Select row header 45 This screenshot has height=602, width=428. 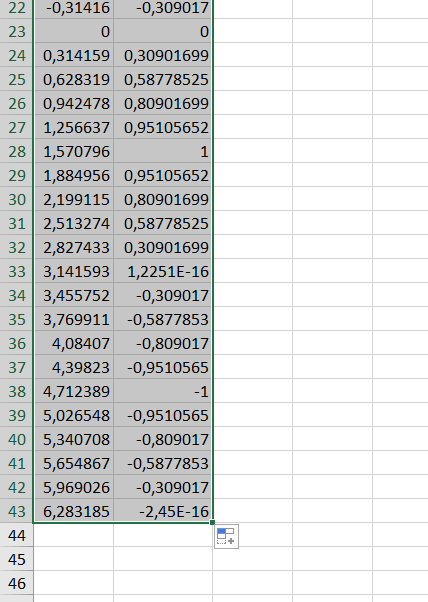[x=17, y=559]
